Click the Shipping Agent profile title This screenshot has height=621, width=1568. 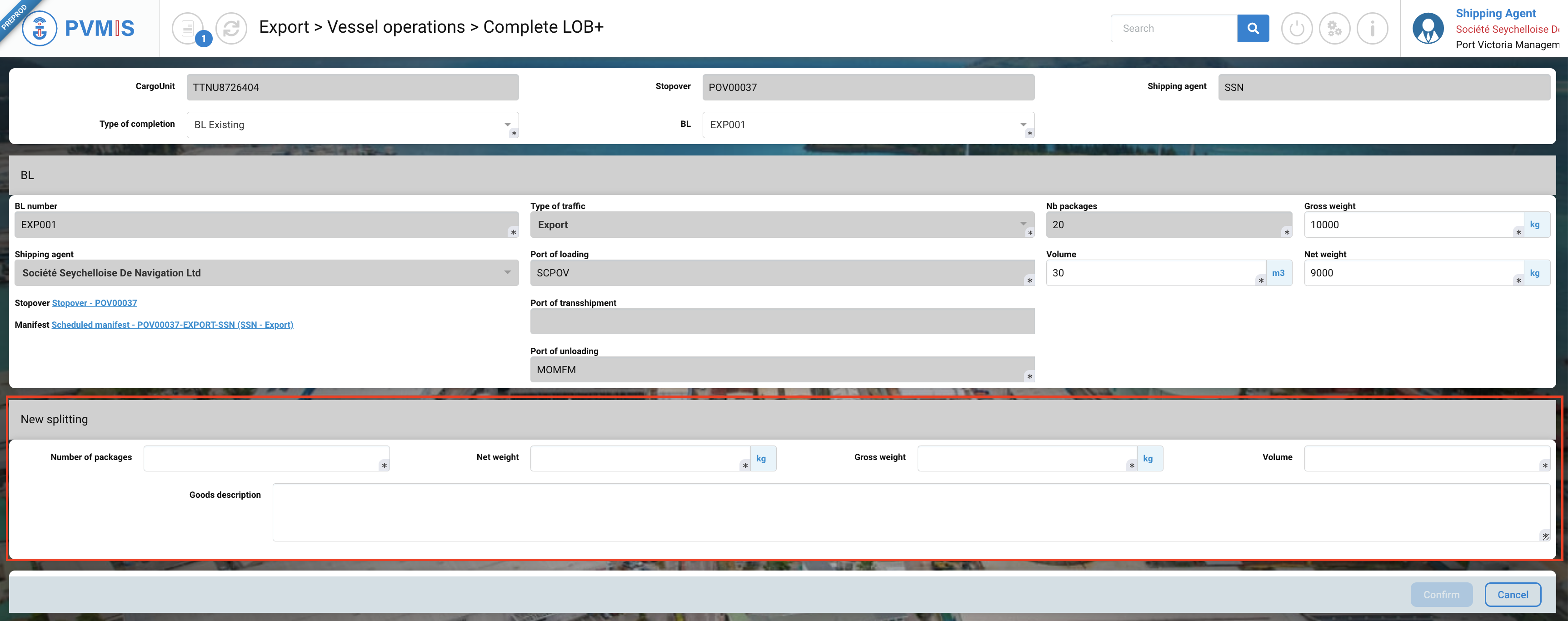pyautogui.click(x=1496, y=13)
